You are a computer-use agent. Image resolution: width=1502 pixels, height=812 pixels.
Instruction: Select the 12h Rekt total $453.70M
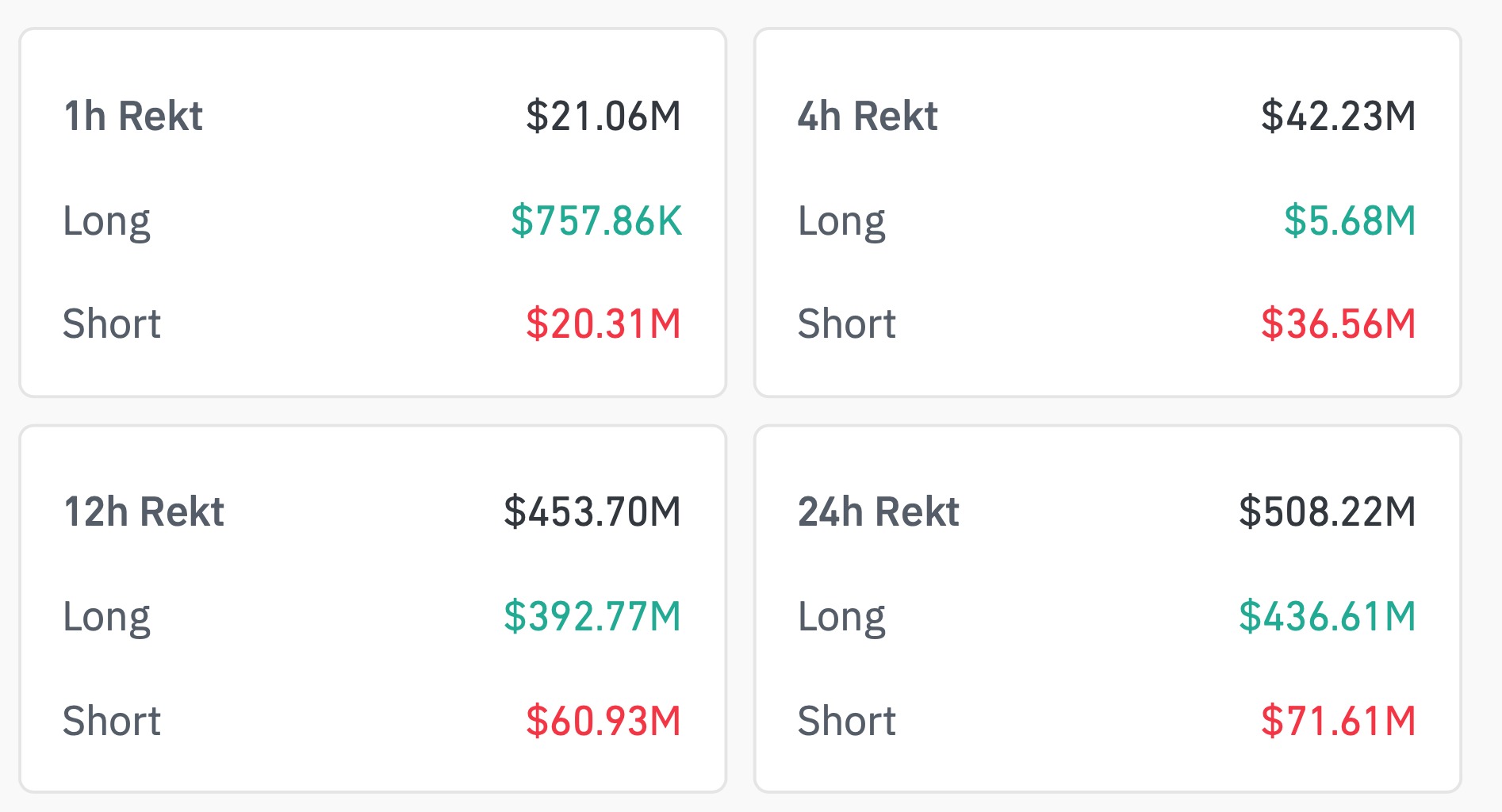[x=592, y=512]
